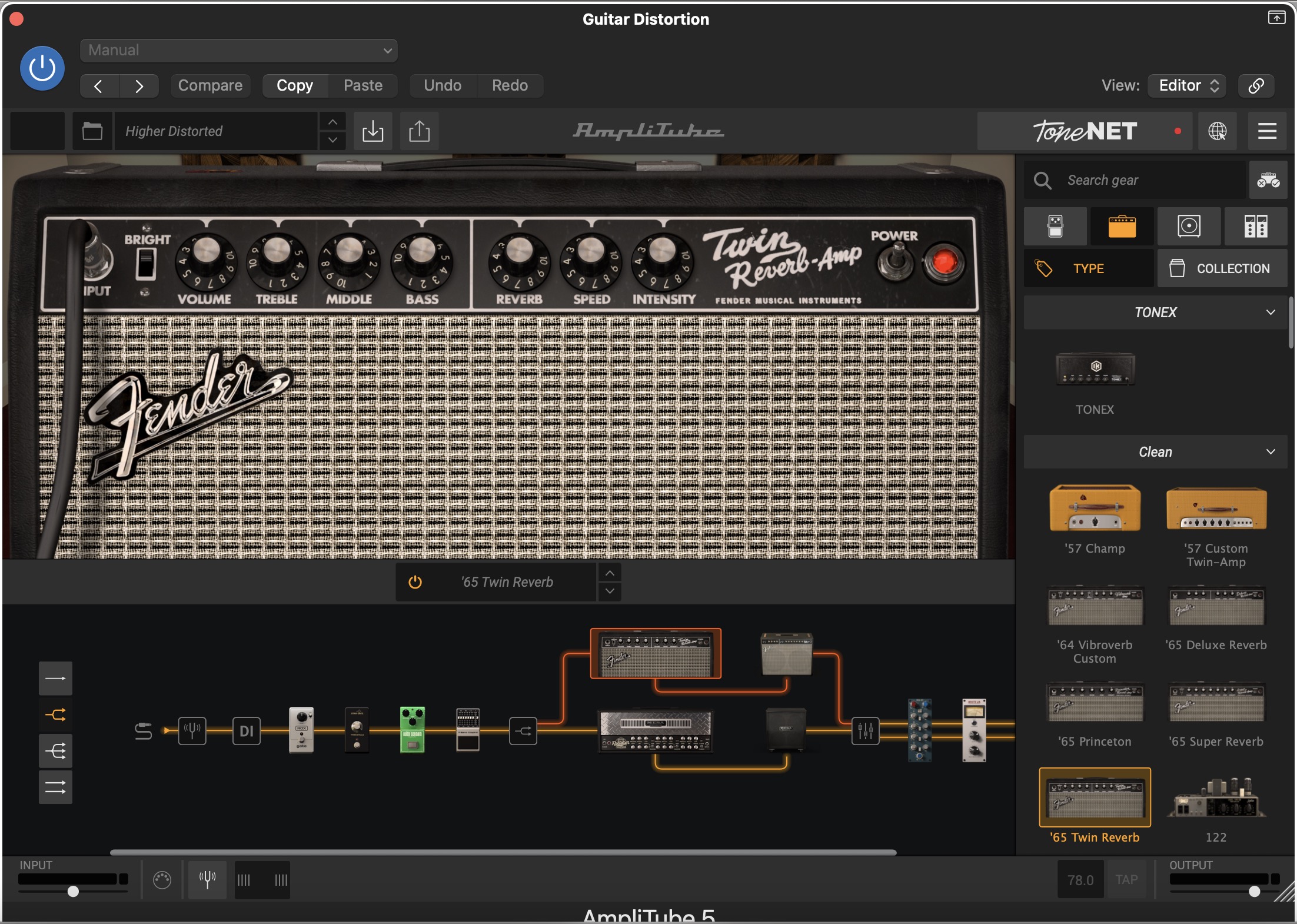Toggle the BRIGHT switch on amp
The height and width of the screenshot is (924, 1297).
(x=146, y=263)
